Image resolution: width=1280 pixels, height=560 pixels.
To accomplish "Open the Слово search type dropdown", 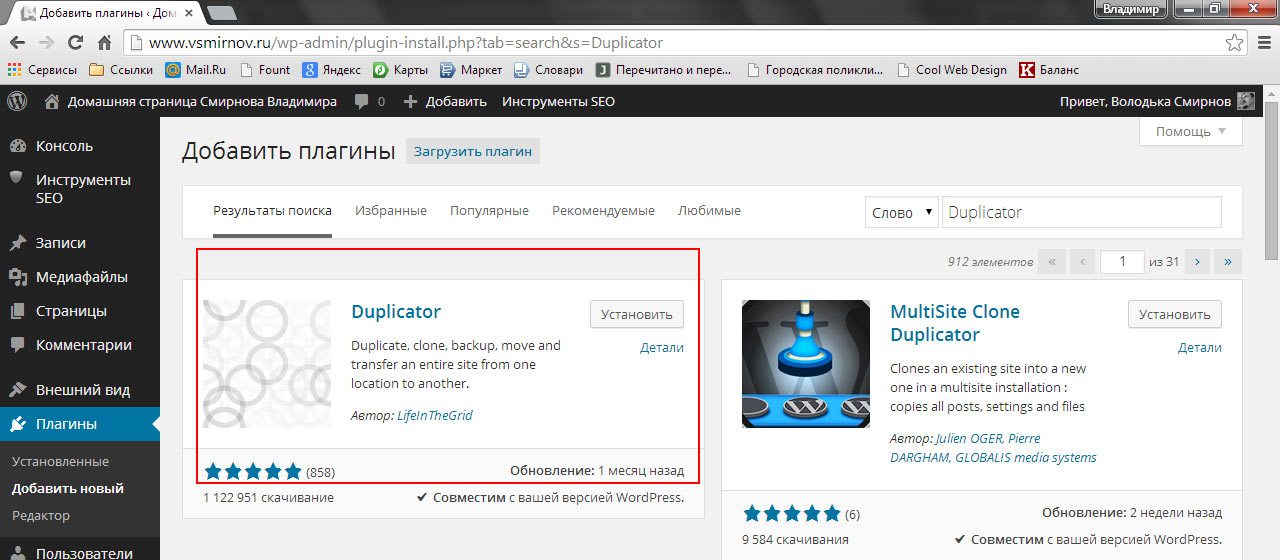I will pos(901,212).
